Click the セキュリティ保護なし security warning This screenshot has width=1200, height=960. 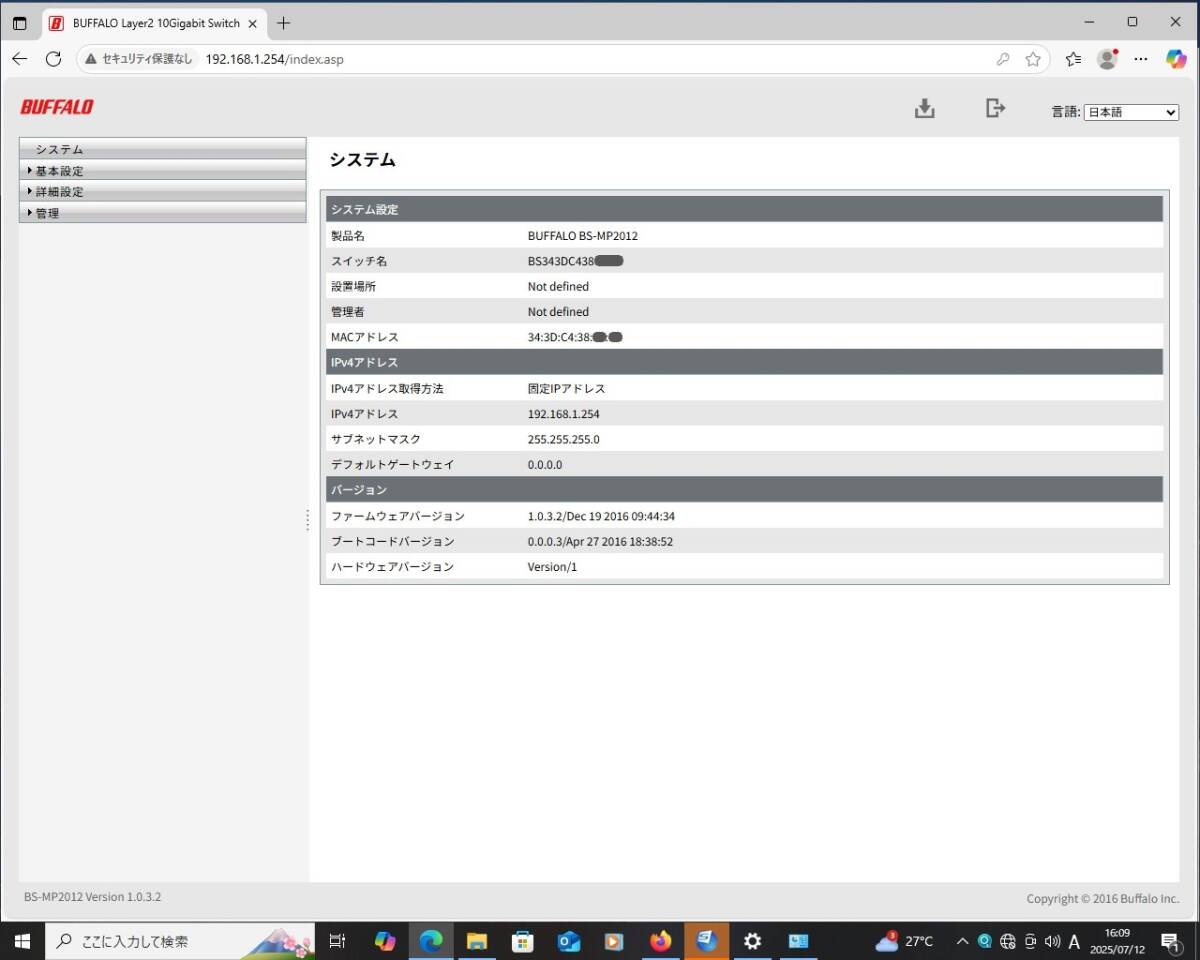coord(139,59)
